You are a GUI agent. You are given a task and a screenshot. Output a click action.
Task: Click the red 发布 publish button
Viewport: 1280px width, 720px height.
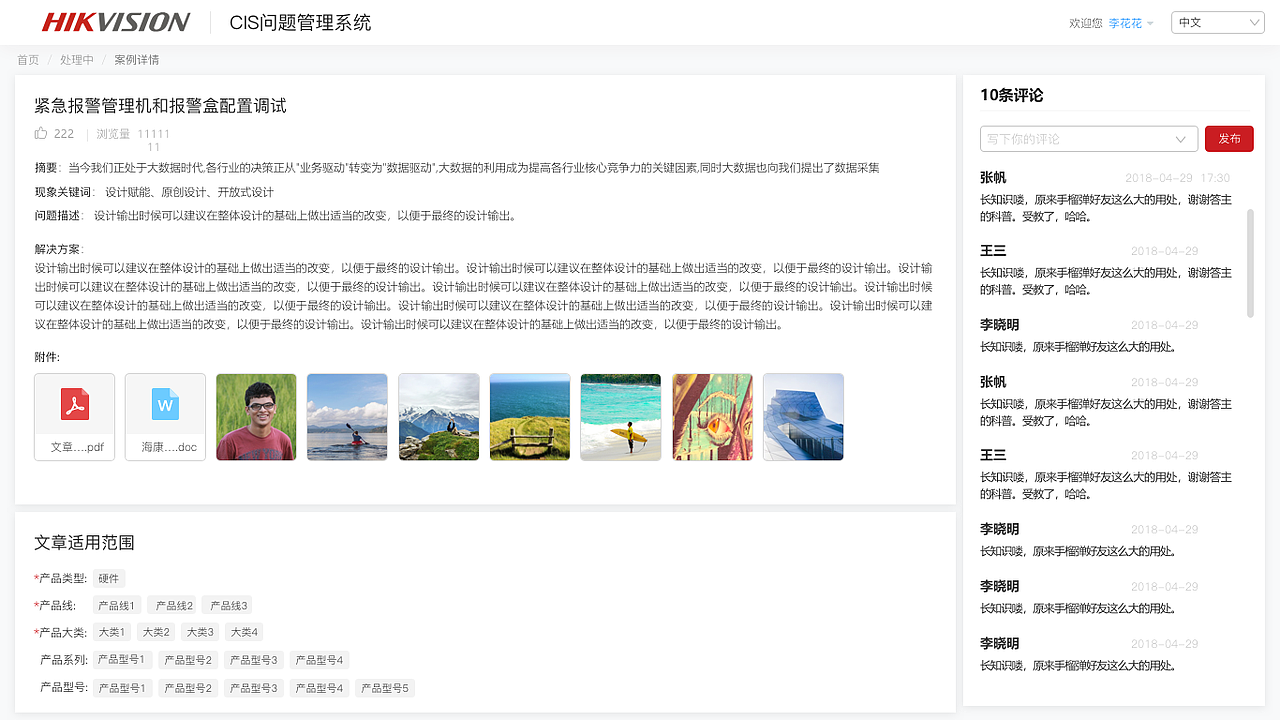coord(1229,138)
